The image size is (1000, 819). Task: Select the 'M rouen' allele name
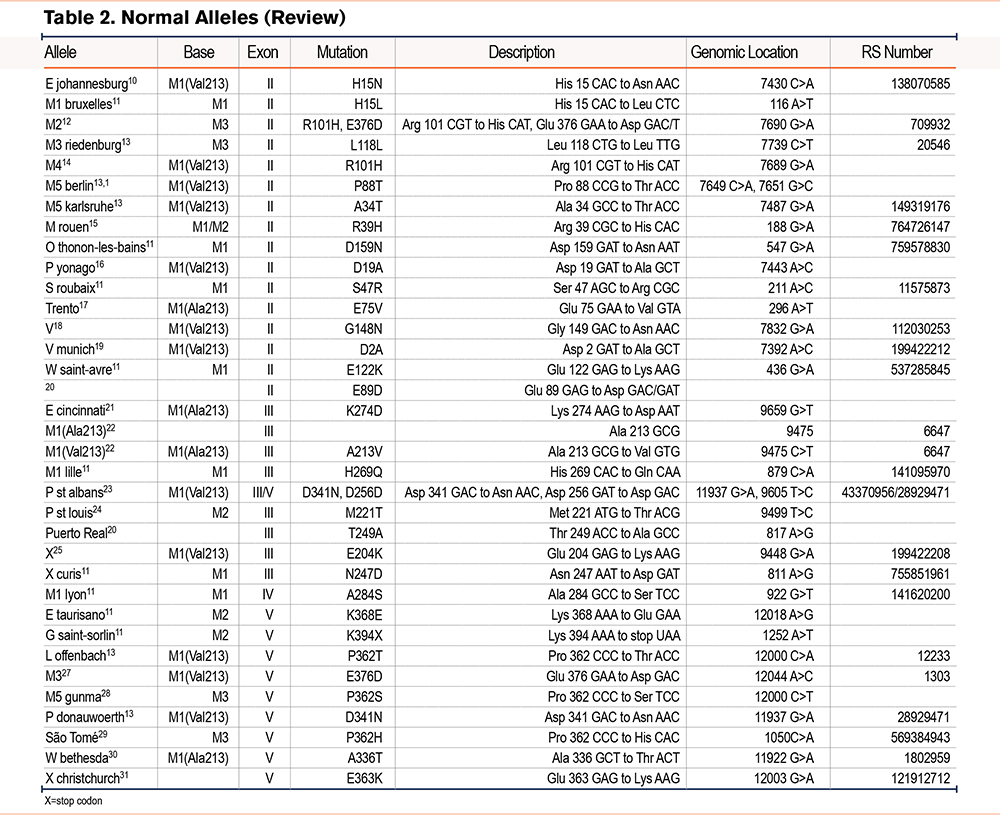coord(67,226)
